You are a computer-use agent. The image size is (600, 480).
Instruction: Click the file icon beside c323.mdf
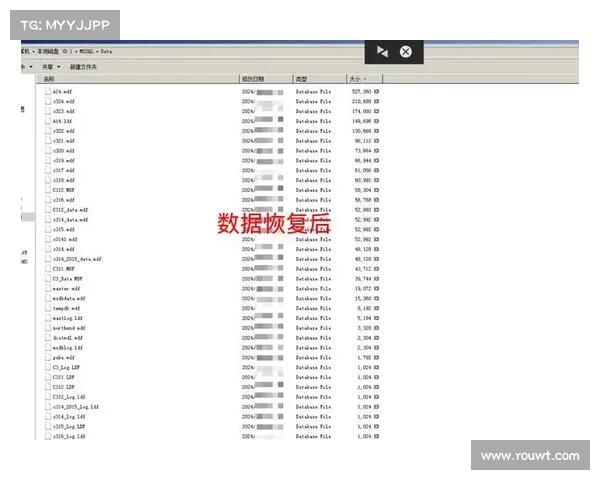[x=48, y=111]
